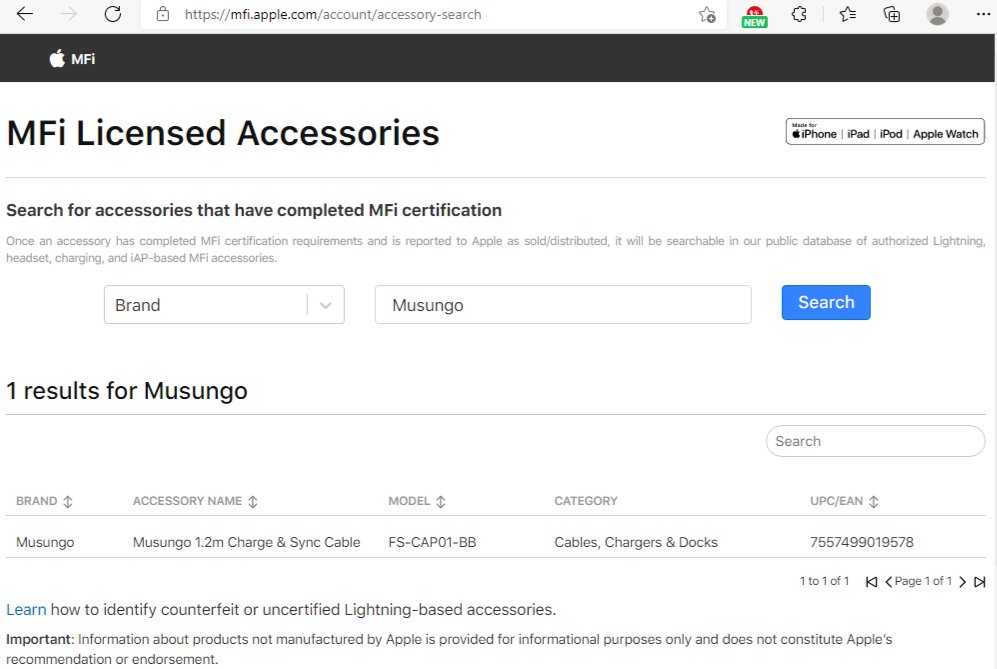
Task: Jump to first page of results
Action: click(872, 581)
